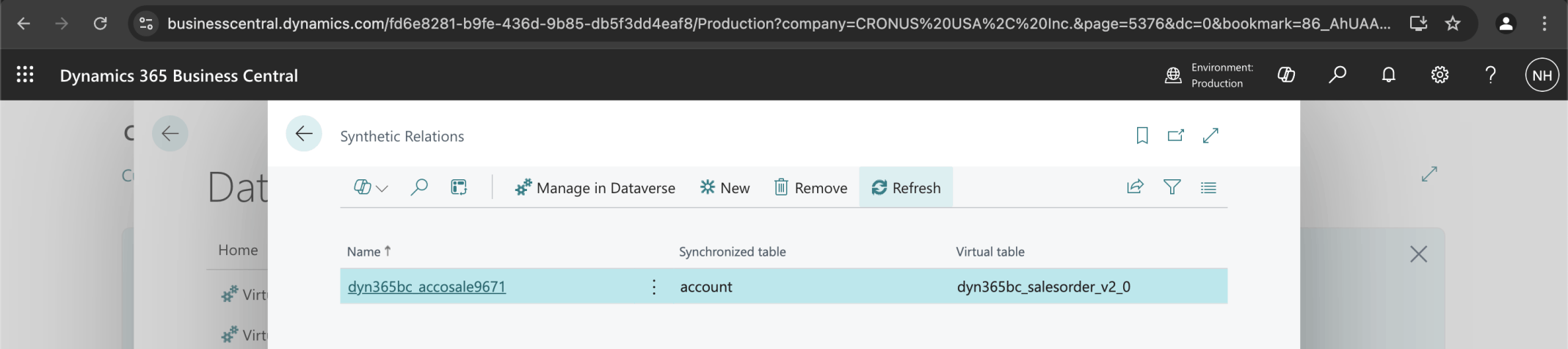The width and height of the screenshot is (1568, 349).
Task: Open the header search magnifier
Action: [1337, 75]
